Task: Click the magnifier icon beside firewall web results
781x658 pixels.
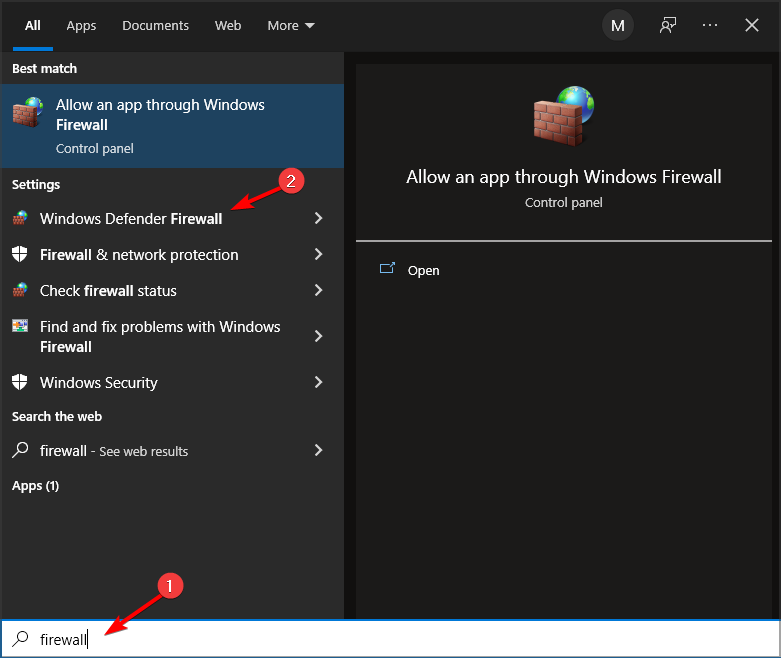Action: click(x=20, y=450)
